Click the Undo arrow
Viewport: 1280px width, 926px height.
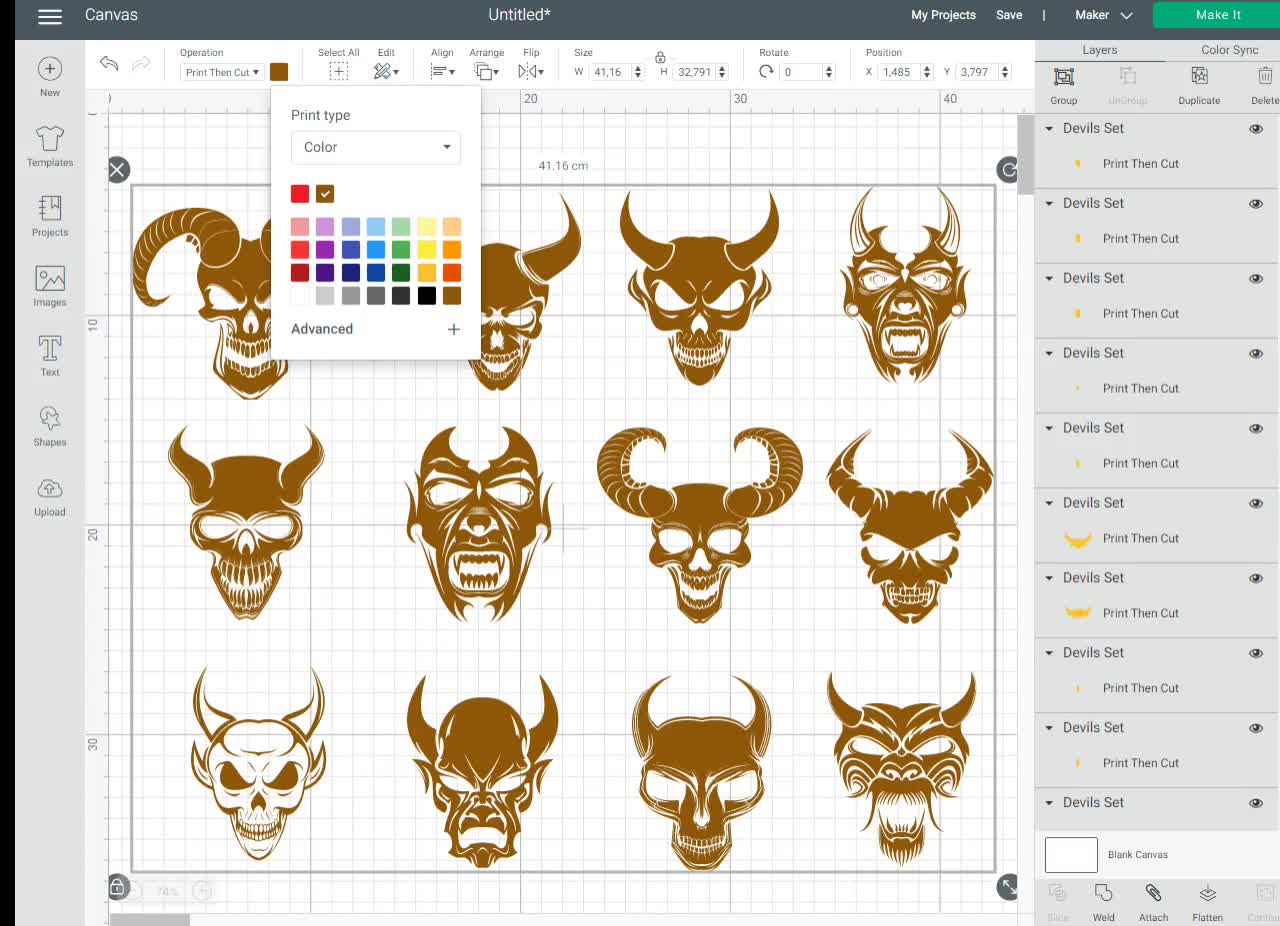109,64
